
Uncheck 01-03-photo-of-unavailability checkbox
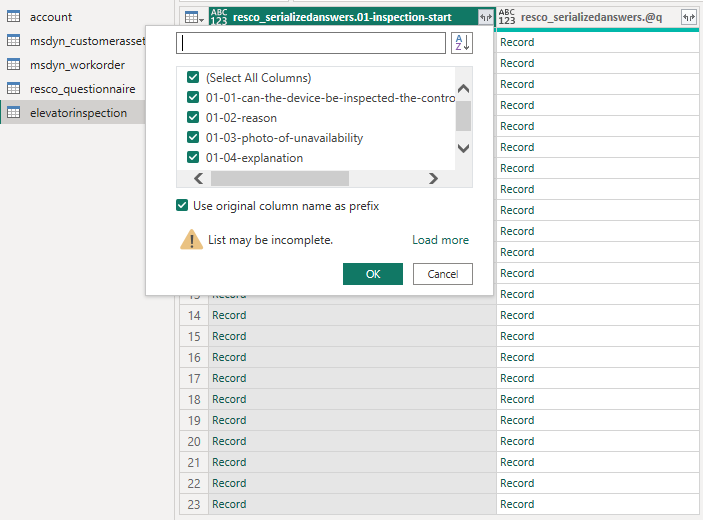[193, 138]
